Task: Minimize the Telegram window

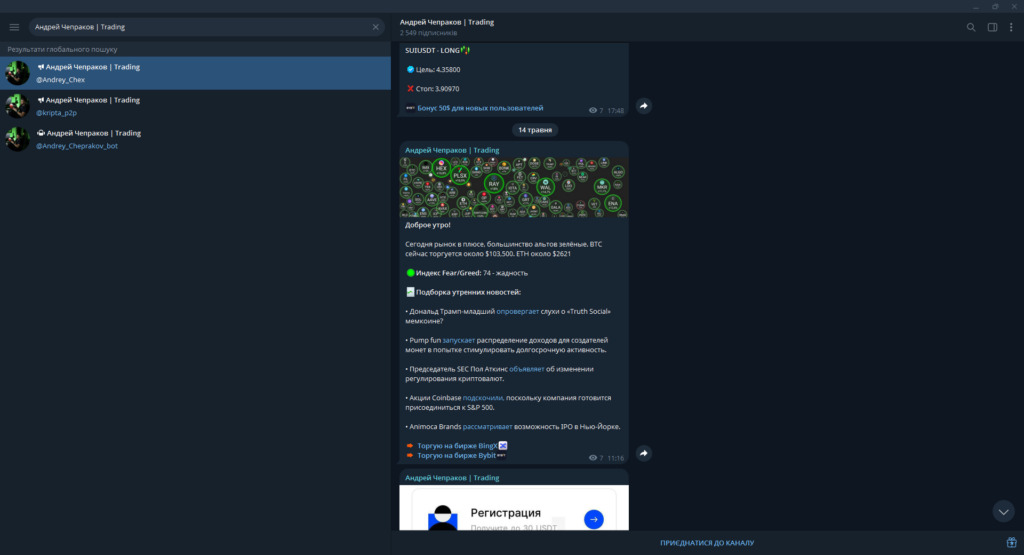Action: 975,7
